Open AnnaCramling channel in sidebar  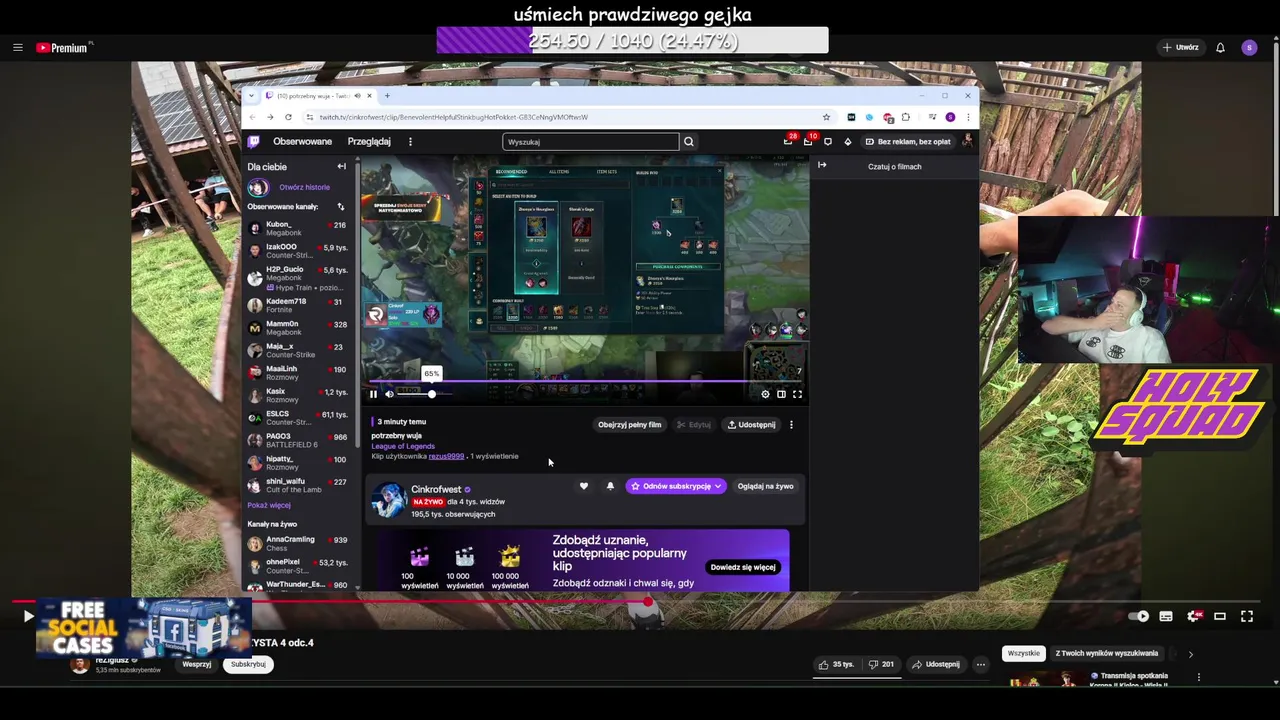(297, 543)
